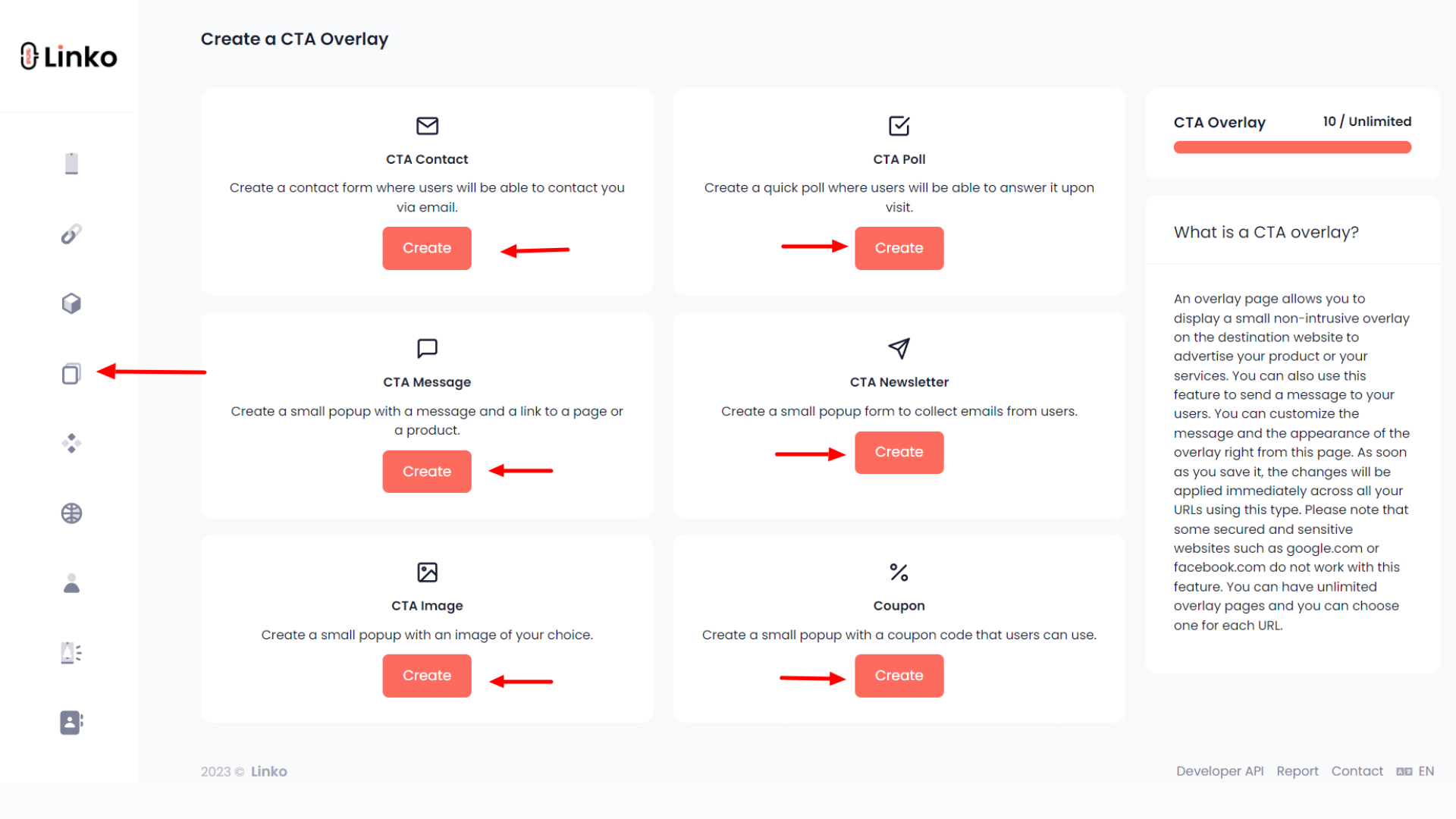The width and height of the screenshot is (1456, 819).
Task: Select the four-diamond pixels sidebar icon
Action: (x=71, y=443)
